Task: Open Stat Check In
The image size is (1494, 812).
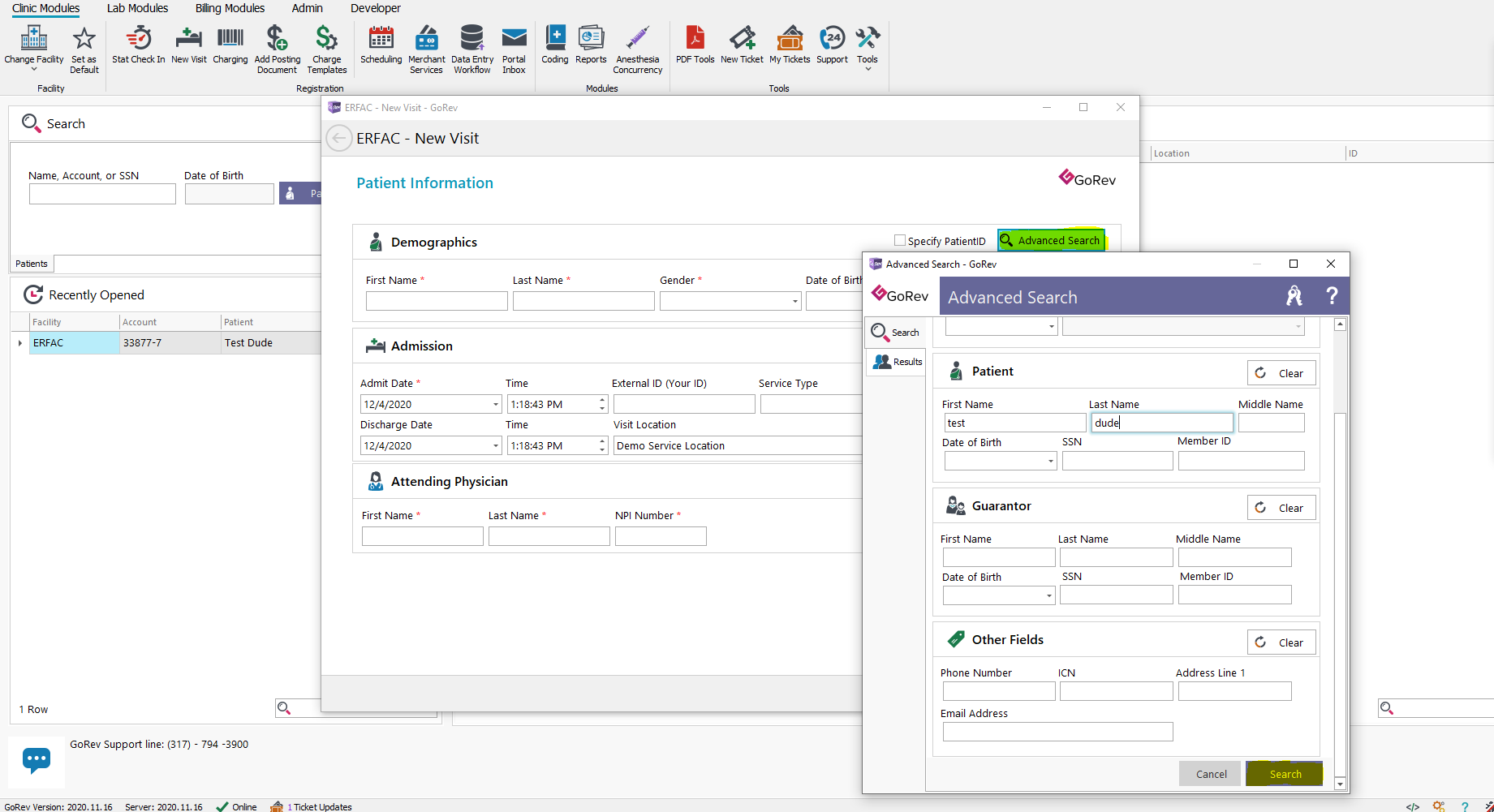Action: [x=139, y=45]
